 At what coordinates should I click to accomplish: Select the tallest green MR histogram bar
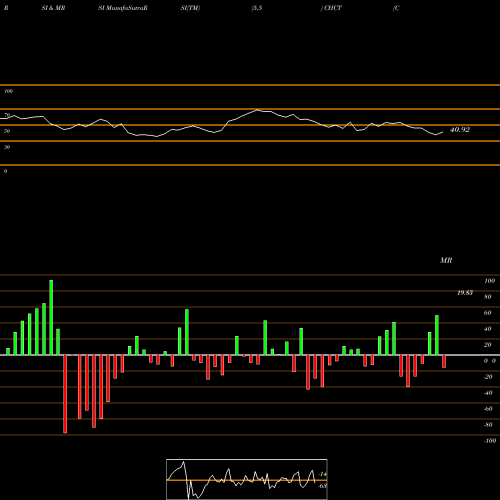pyautogui.click(x=51, y=317)
